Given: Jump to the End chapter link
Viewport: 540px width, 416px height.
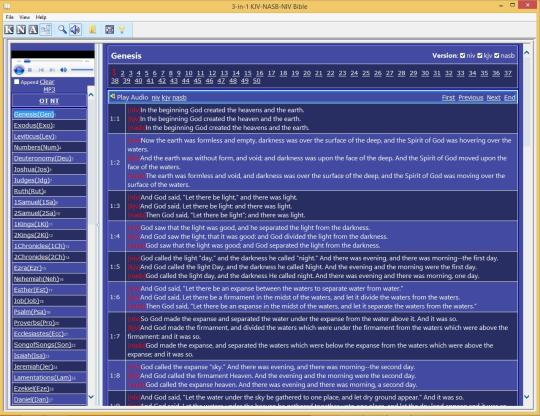Looking at the screenshot, I should coord(510,97).
